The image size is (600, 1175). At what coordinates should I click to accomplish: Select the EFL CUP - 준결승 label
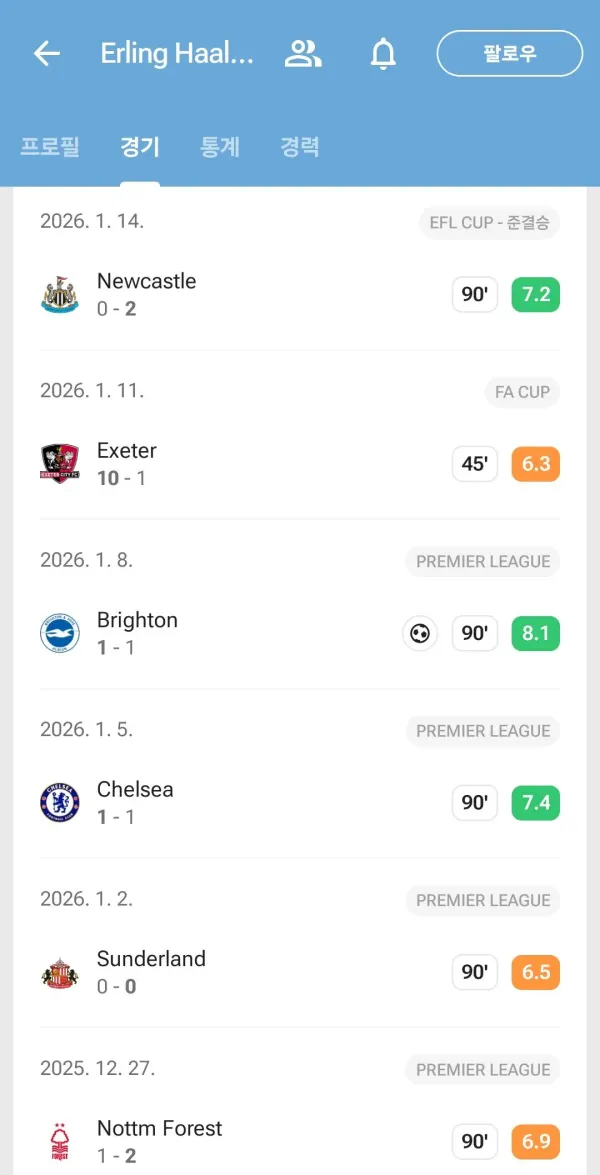click(490, 223)
